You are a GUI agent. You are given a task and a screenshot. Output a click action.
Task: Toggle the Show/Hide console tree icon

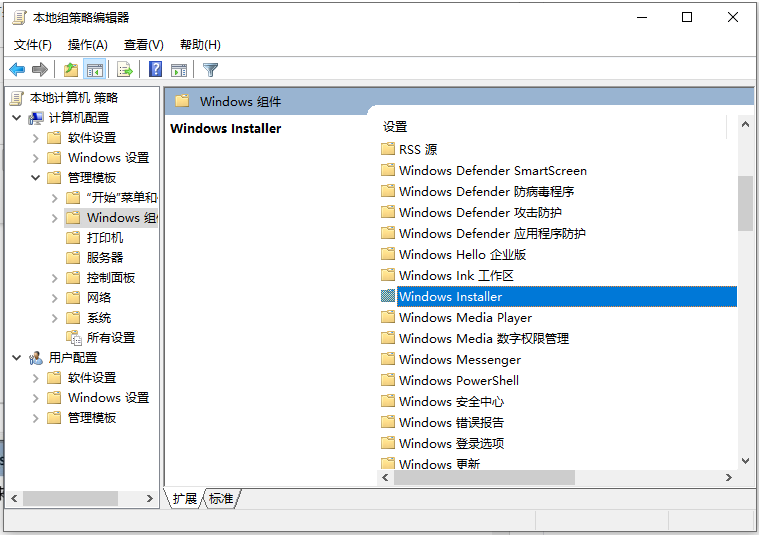pos(95,70)
